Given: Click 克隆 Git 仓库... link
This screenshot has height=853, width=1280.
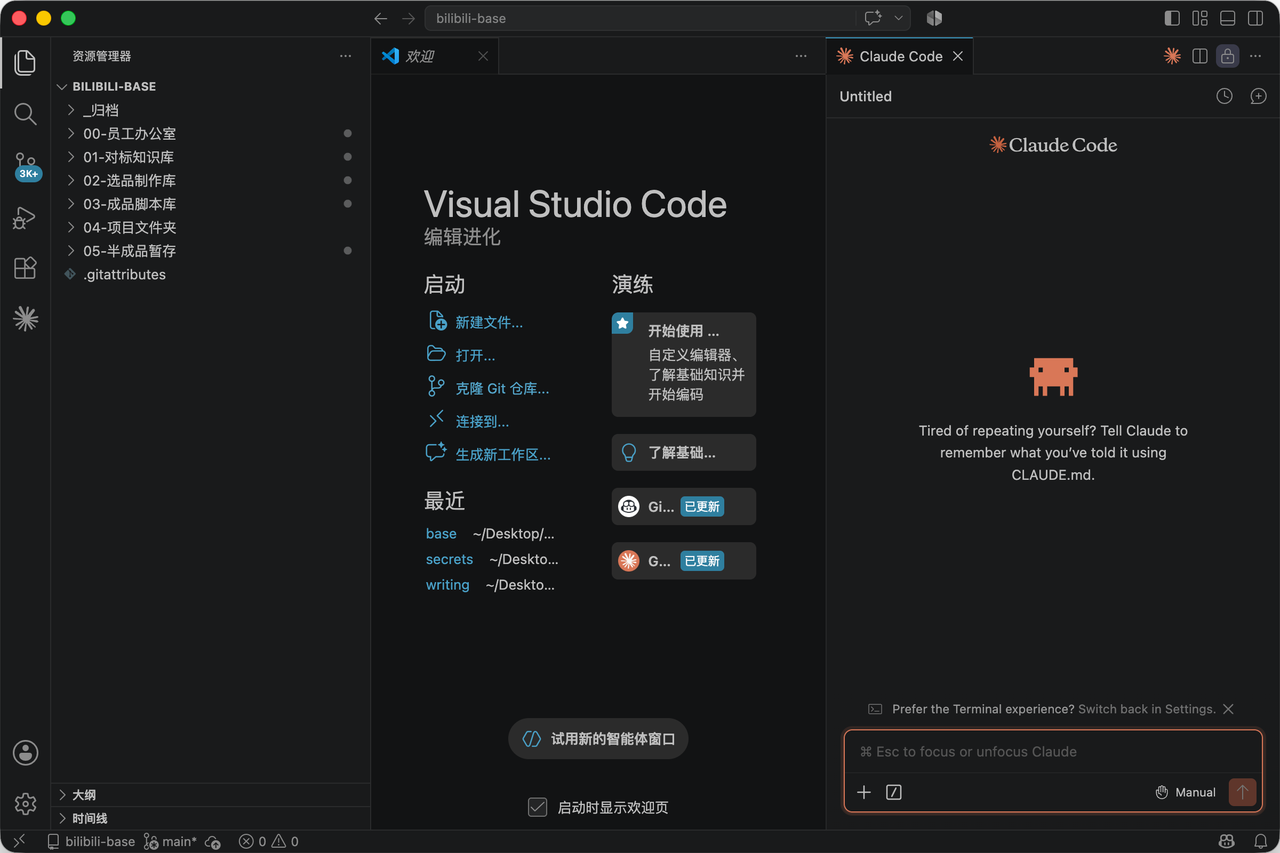Looking at the screenshot, I should [488, 388].
